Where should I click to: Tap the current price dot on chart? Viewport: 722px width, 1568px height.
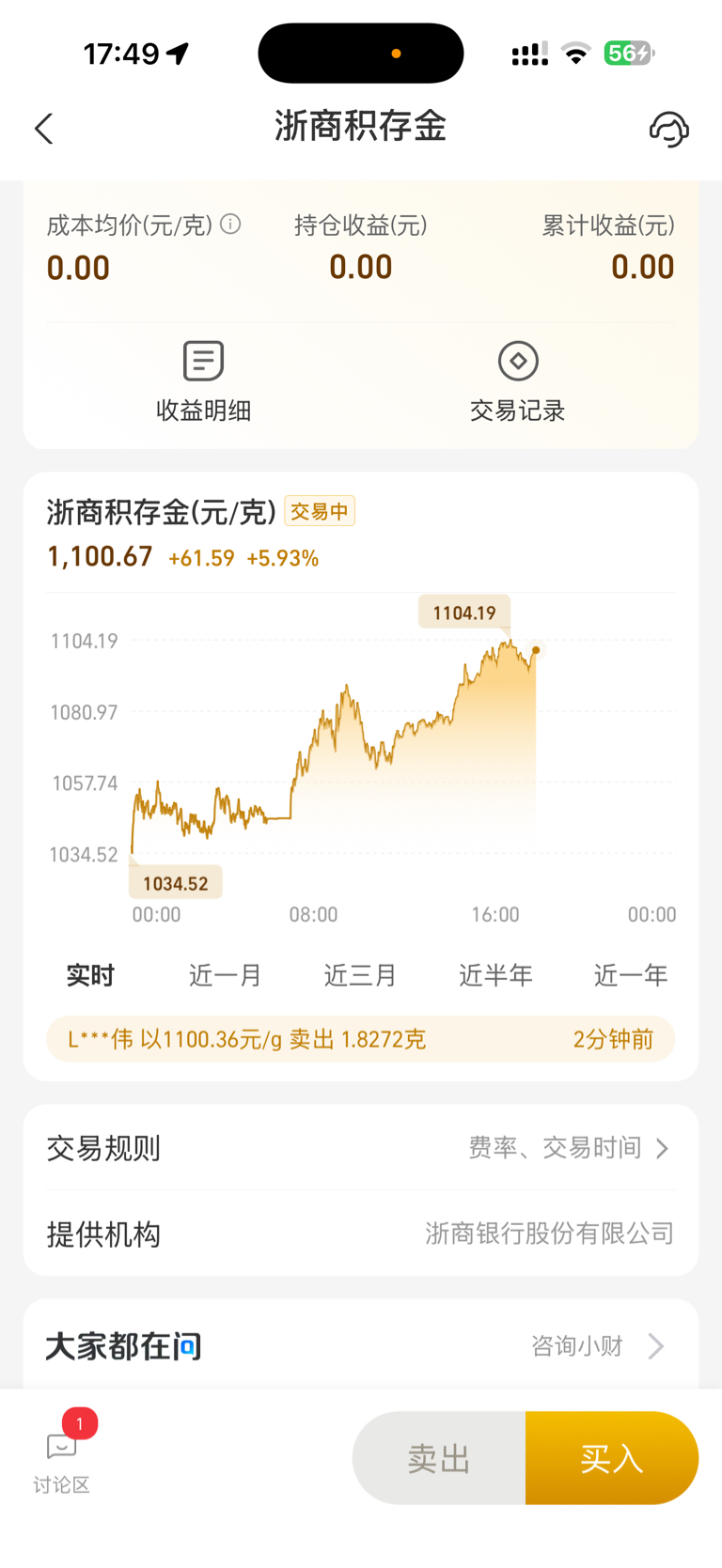point(536,650)
